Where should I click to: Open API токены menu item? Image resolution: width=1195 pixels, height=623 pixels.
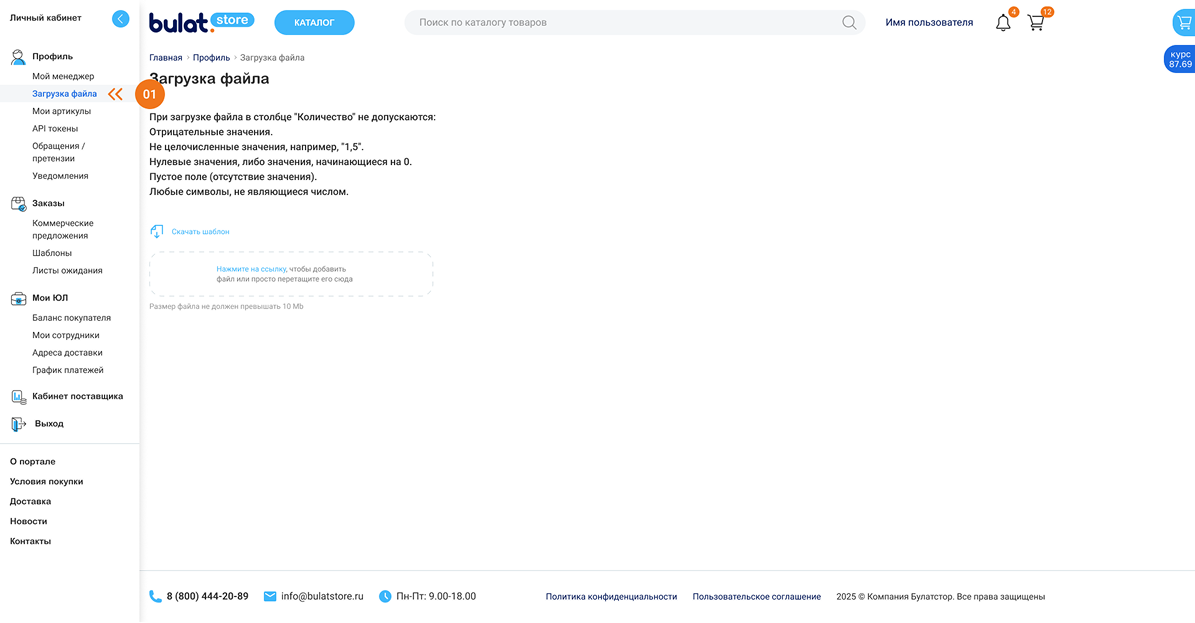click(x=55, y=129)
